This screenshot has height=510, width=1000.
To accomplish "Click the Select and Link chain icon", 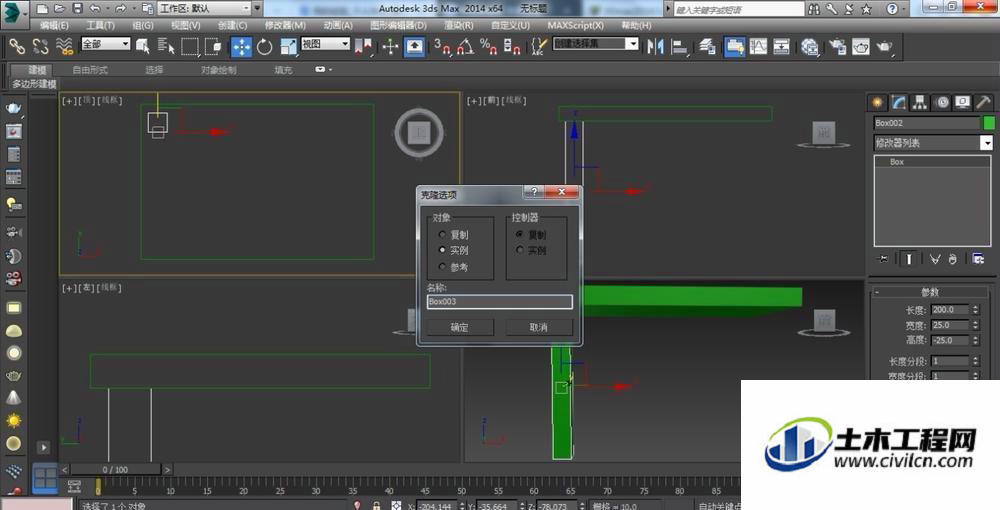I will click(17, 46).
